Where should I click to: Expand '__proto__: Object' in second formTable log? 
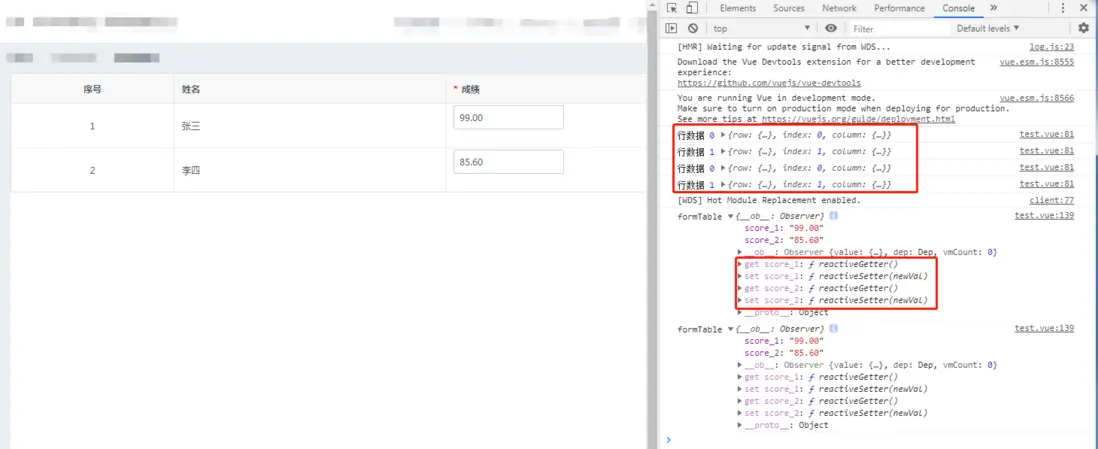(x=740, y=425)
